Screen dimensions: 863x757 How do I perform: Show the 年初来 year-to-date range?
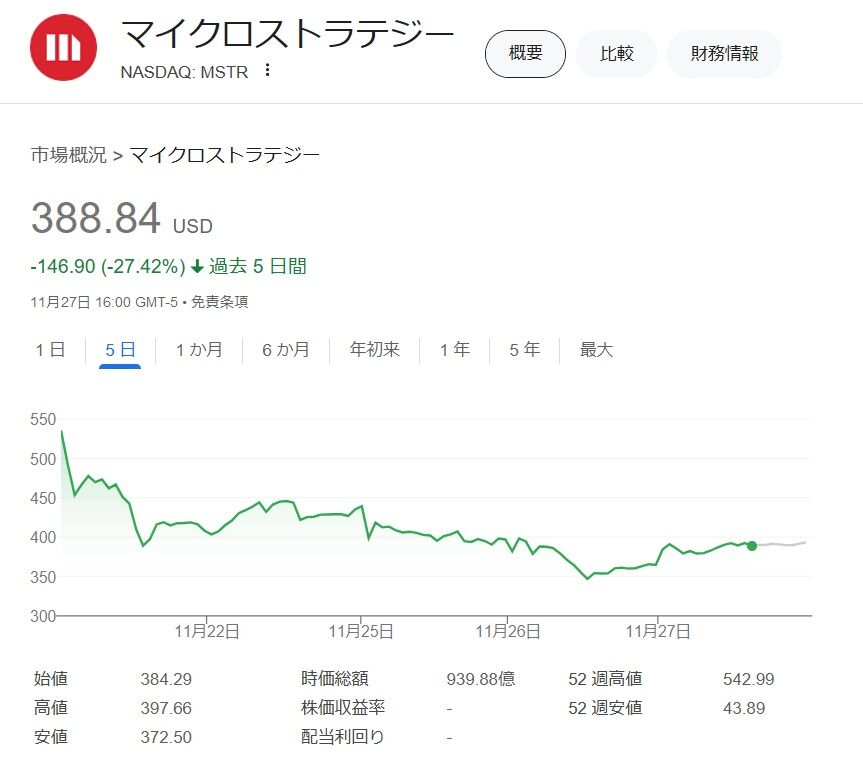pyautogui.click(x=374, y=350)
